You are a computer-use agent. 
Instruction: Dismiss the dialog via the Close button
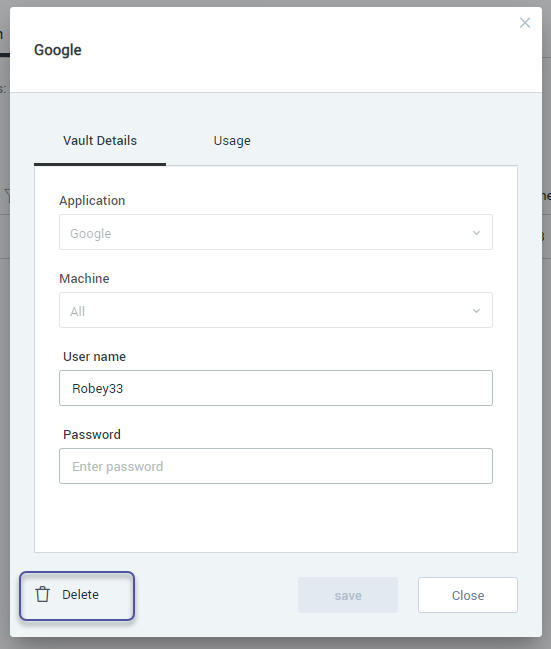click(x=468, y=595)
